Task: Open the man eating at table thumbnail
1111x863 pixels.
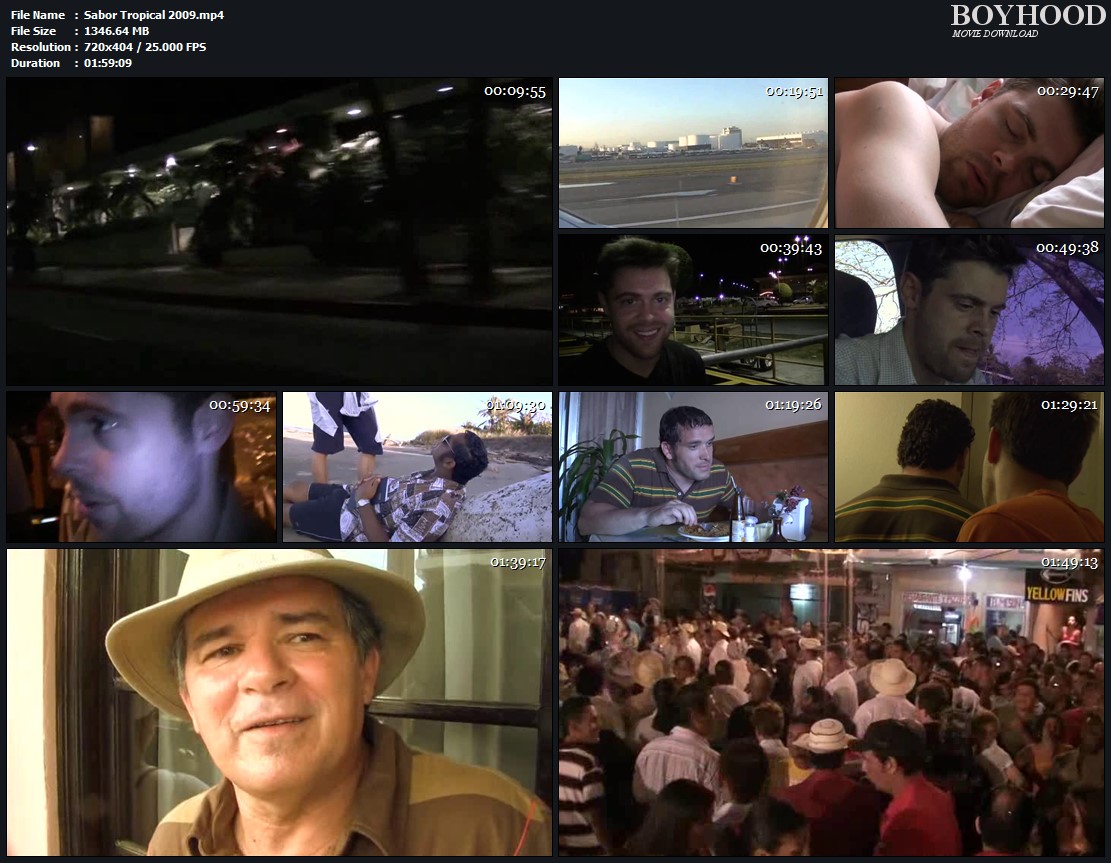Action: point(693,467)
